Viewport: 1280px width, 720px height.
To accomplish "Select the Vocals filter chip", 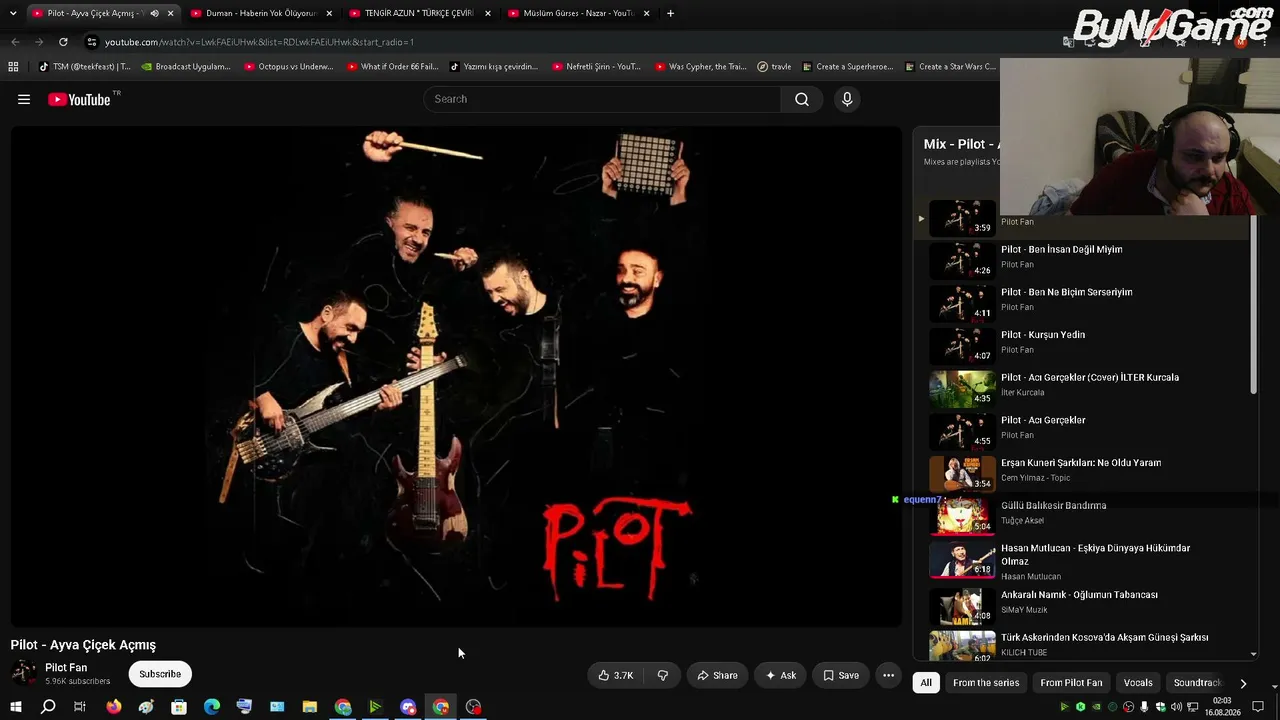I will pyautogui.click(x=1138, y=683).
